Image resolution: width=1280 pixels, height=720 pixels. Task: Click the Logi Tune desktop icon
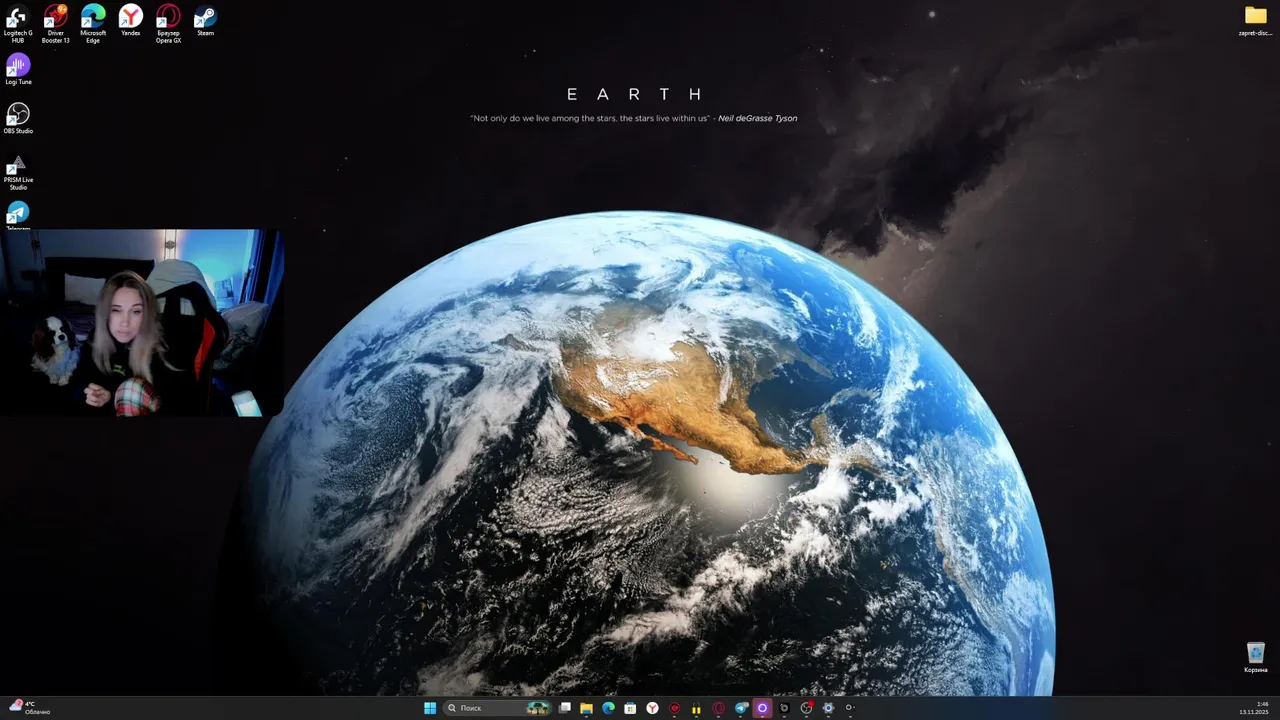[18, 69]
